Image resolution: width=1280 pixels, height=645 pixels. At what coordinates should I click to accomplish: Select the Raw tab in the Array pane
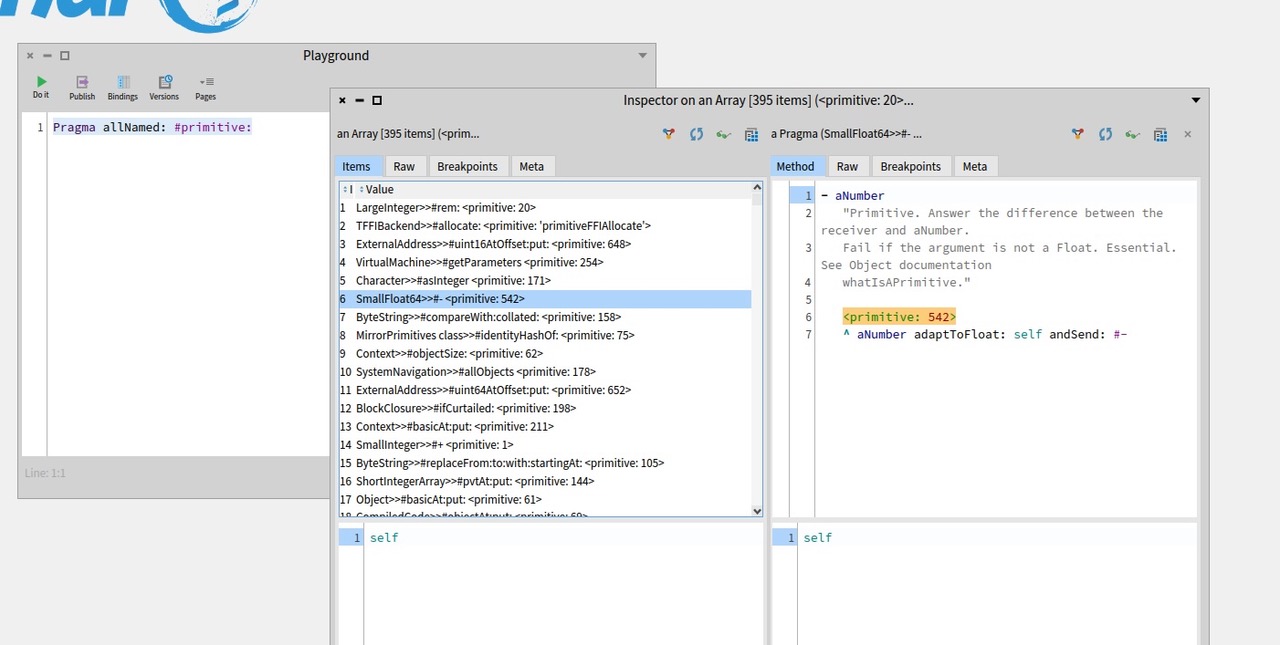[404, 167]
